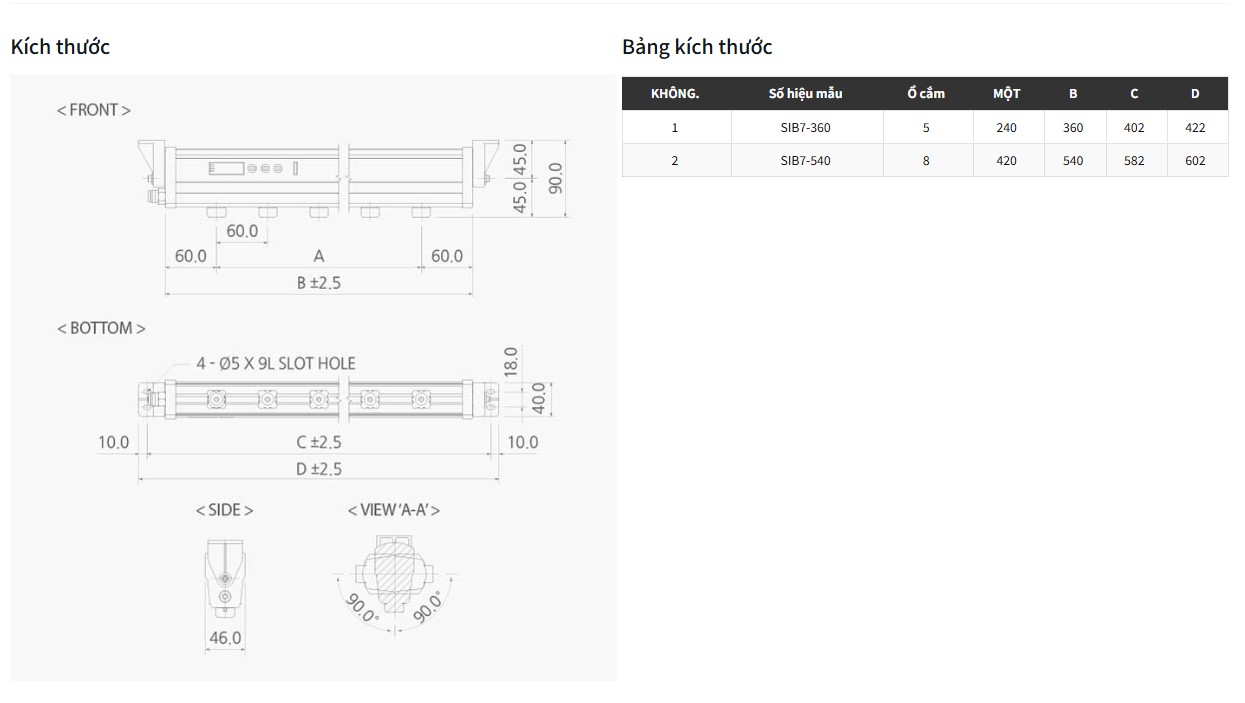Viewport: 1245px width, 703px height.
Task: Click the B ±2.5 dimension label
Action: 319,283
